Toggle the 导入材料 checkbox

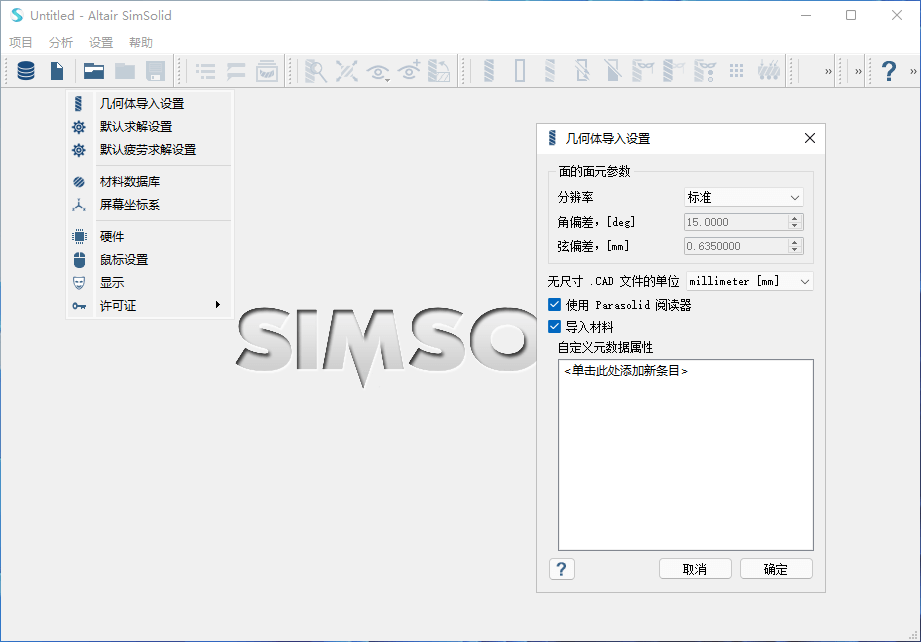coord(555,327)
